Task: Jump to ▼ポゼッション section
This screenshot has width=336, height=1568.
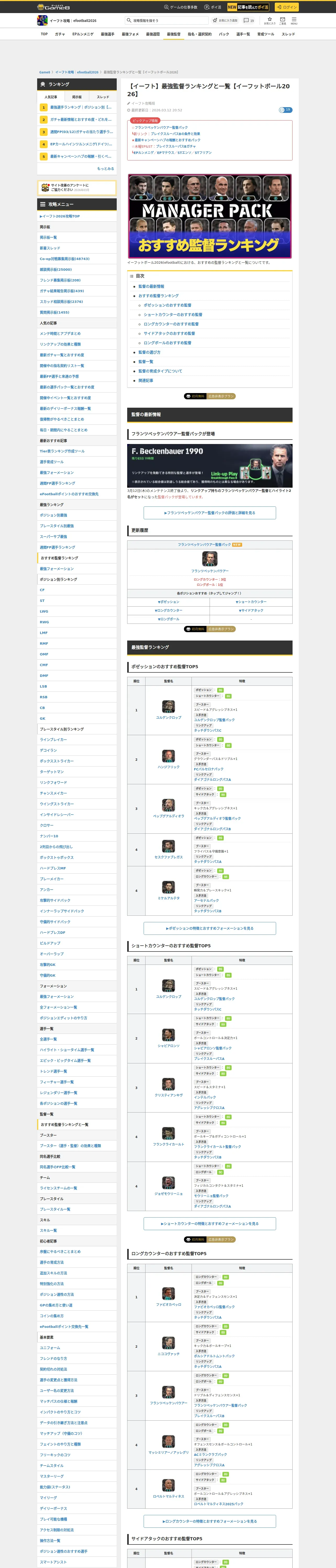Action: pyautogui.click(x=168, y=602)
